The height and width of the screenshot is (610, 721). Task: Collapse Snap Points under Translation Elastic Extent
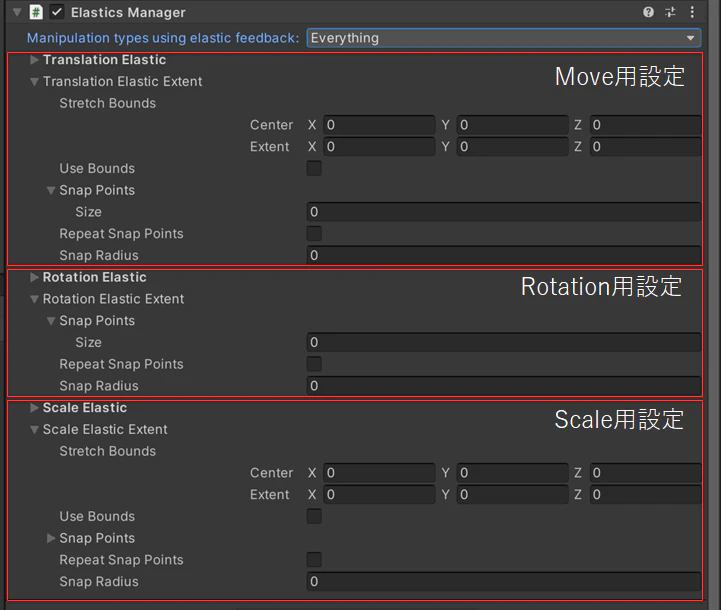(51, 190)
